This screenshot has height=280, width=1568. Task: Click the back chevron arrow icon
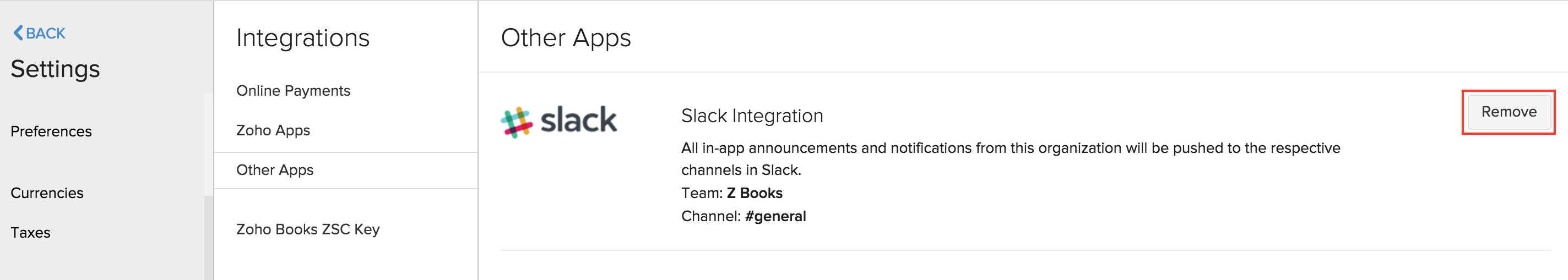(x=18, y=33)
